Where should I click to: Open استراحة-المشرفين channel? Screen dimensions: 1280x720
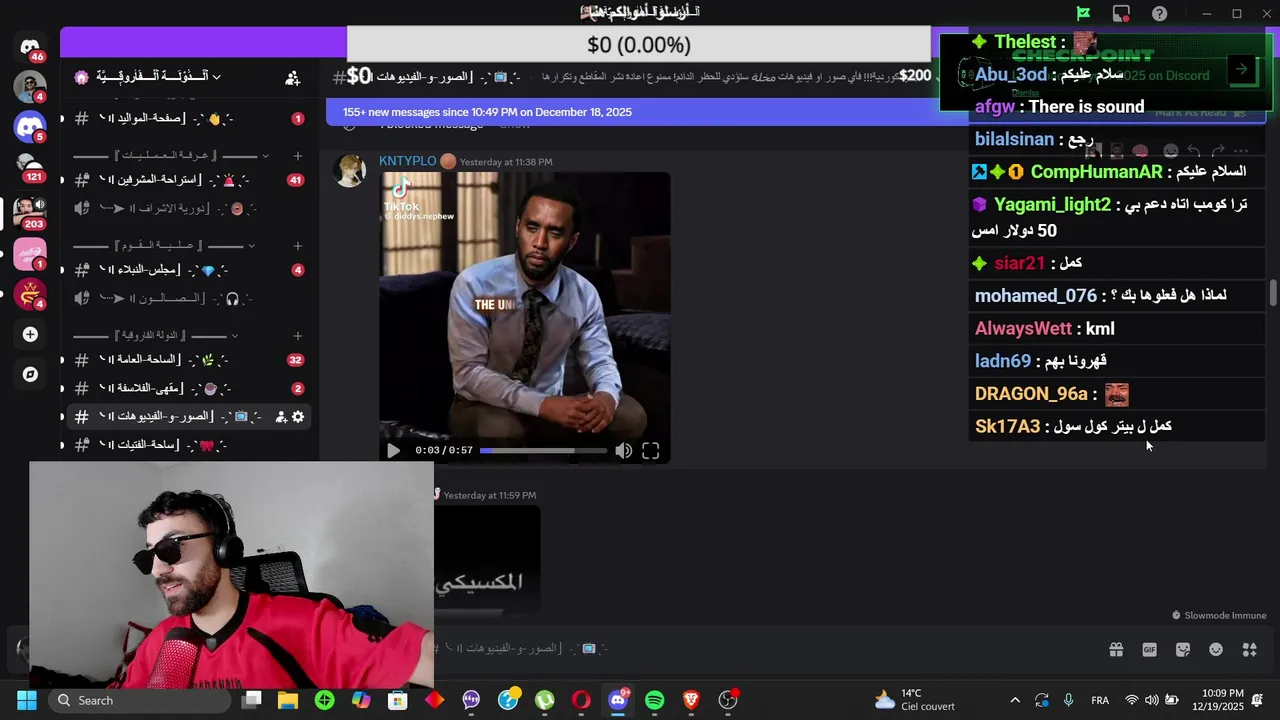(189, 180)
